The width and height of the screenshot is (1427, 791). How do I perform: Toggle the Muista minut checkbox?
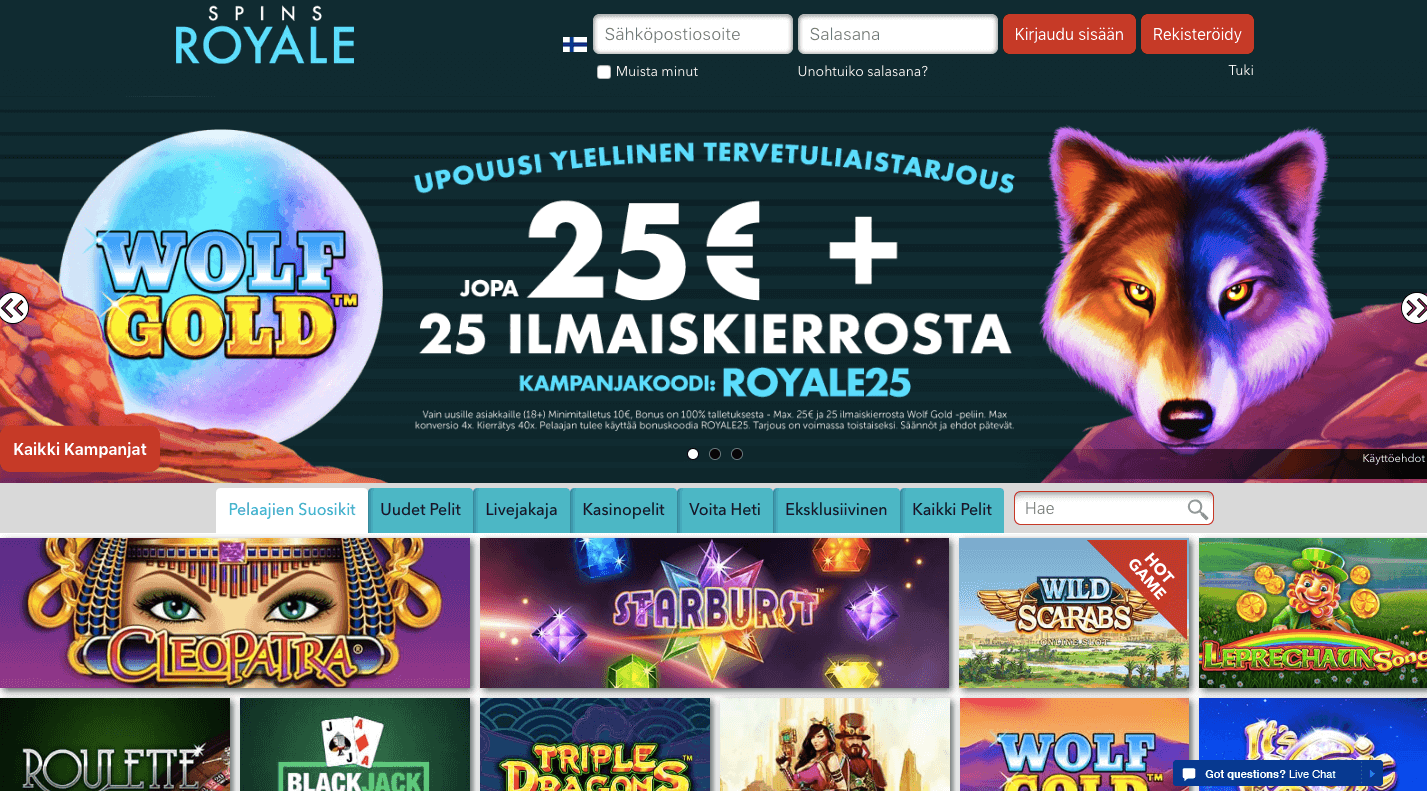604,72
